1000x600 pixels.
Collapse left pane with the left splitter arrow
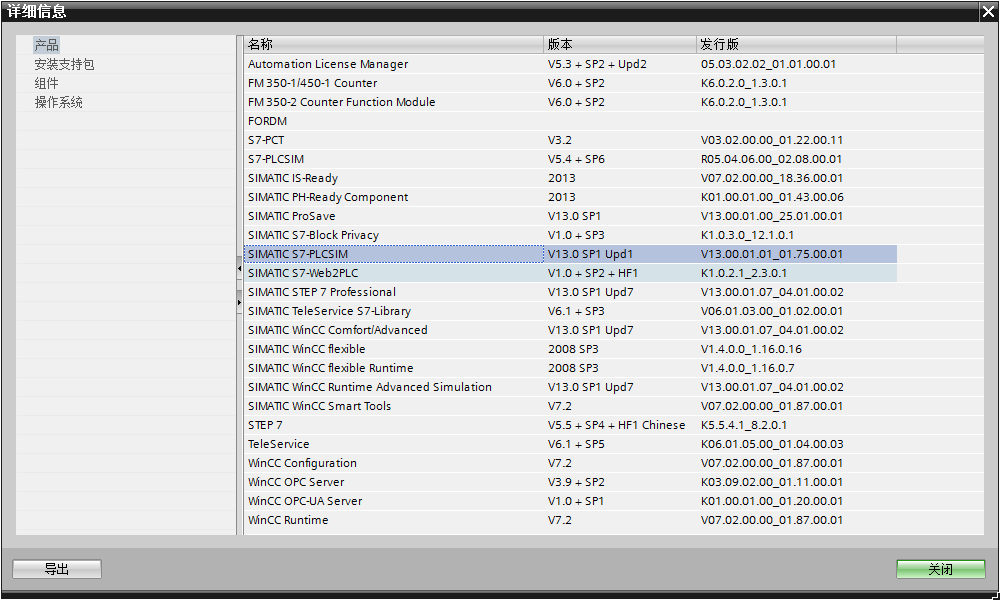pyautogui.click(x=239, y=269)
